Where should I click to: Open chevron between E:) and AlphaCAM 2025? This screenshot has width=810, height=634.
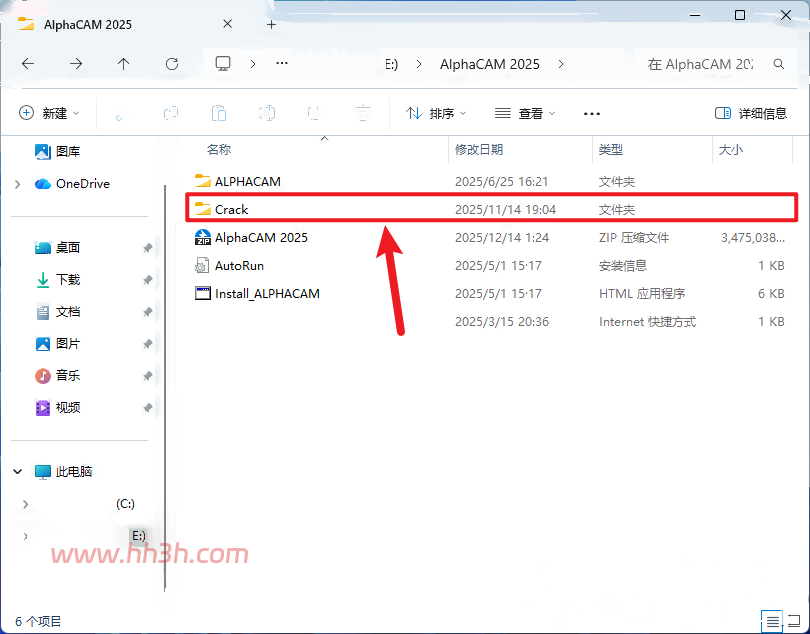click(419, 64)
